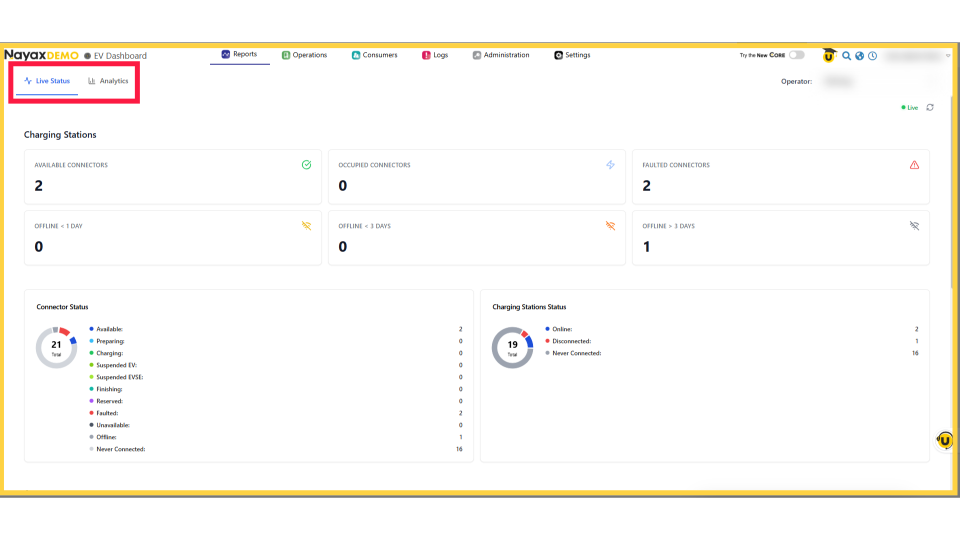Click the globe language icon
Image resolution: width=960 pixels, height=540 pixels.
tap(859, 56)
